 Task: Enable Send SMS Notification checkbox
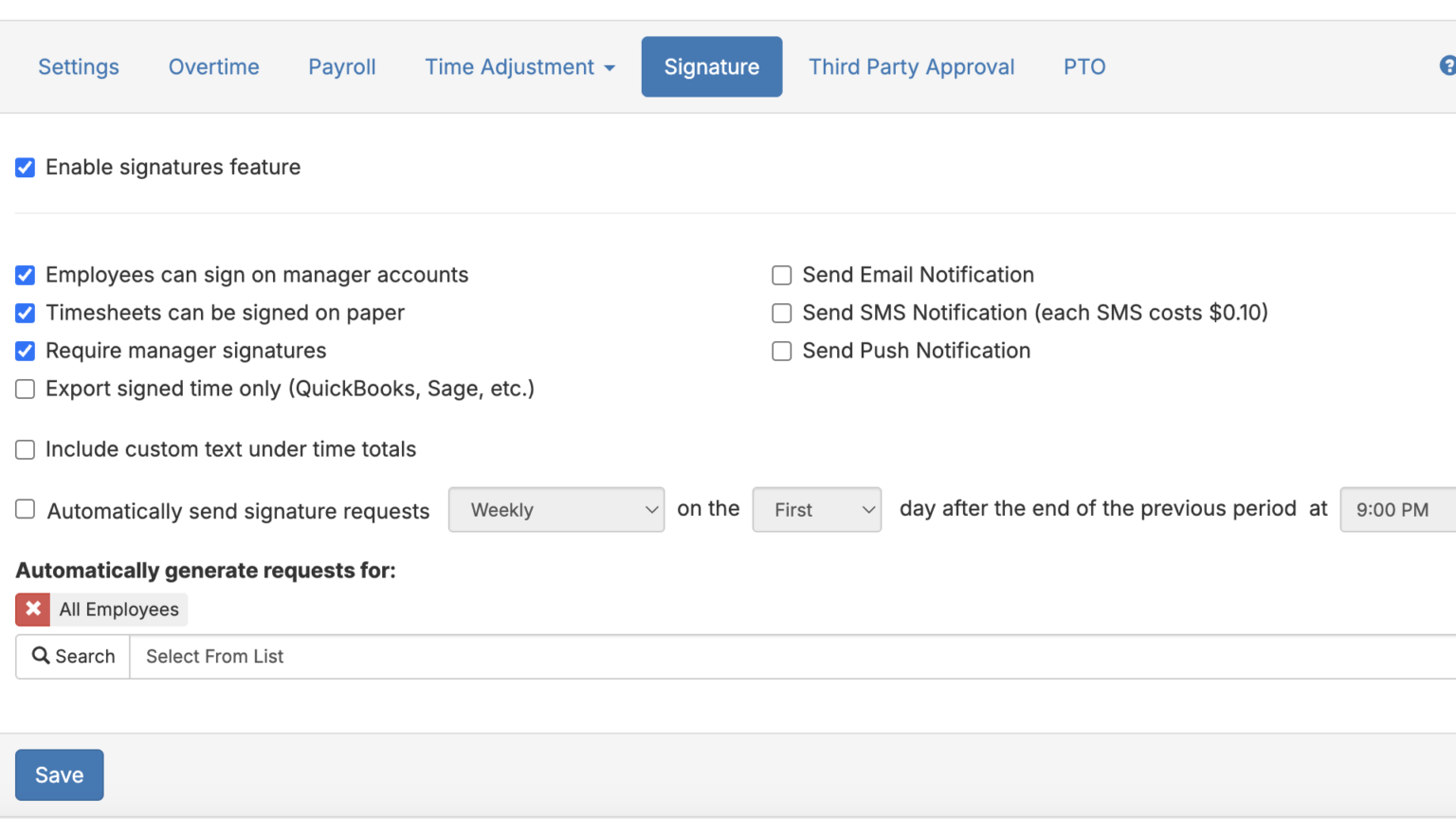(x=782, y=314)
